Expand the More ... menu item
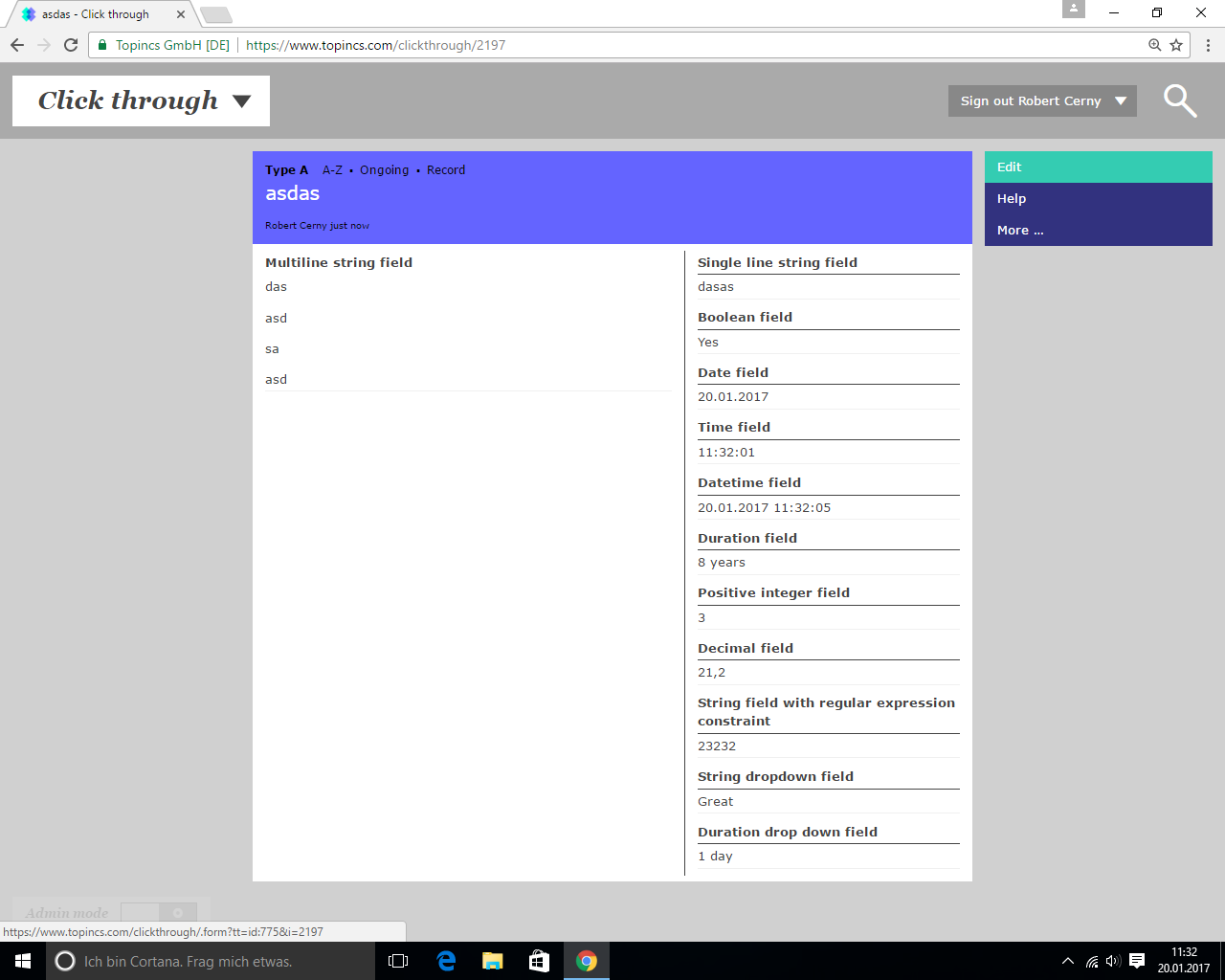The image size is (1225, 980). coord(1020,231)
